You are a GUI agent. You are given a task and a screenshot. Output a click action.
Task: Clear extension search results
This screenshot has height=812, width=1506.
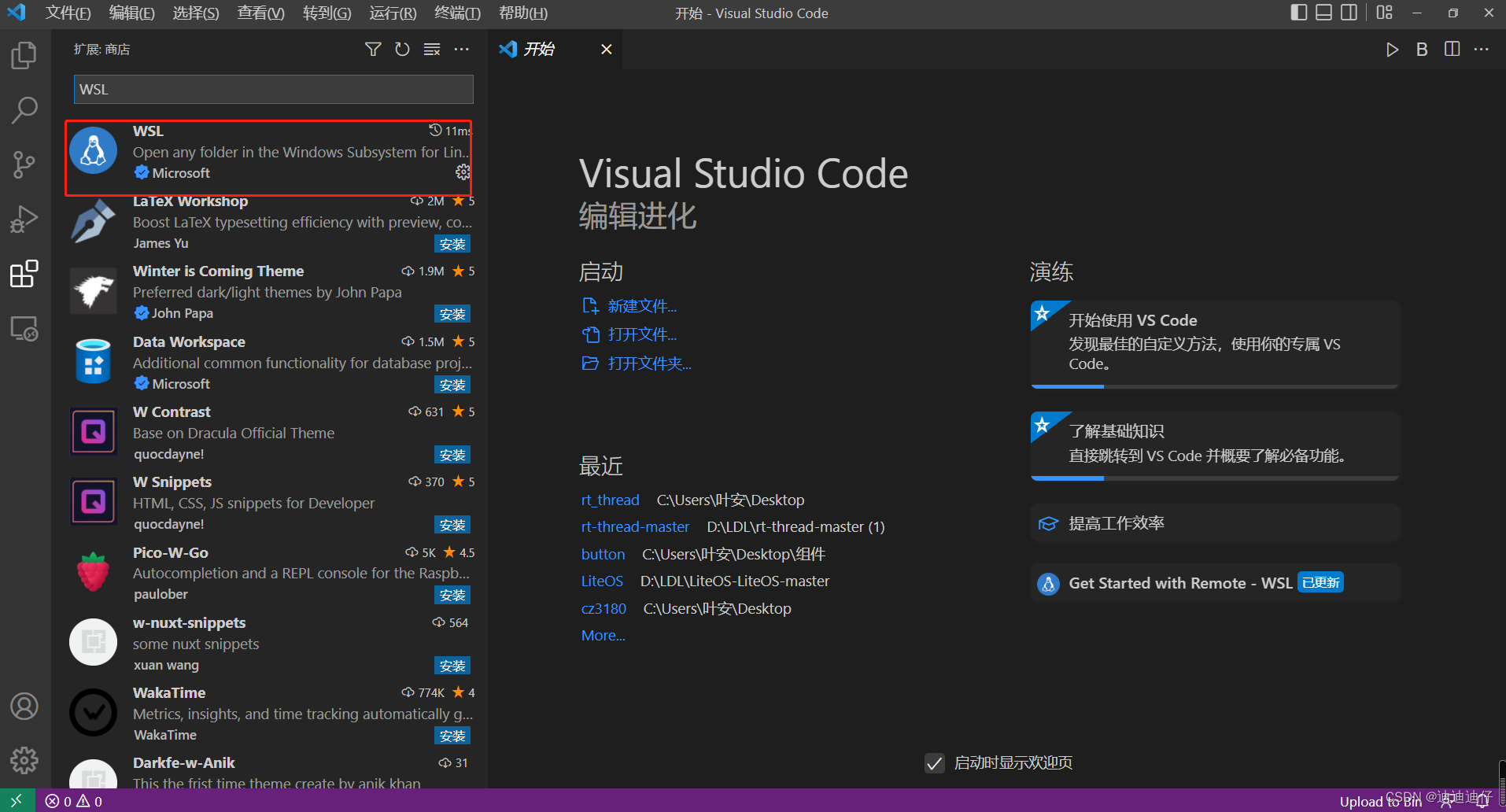tap(432, 50)
